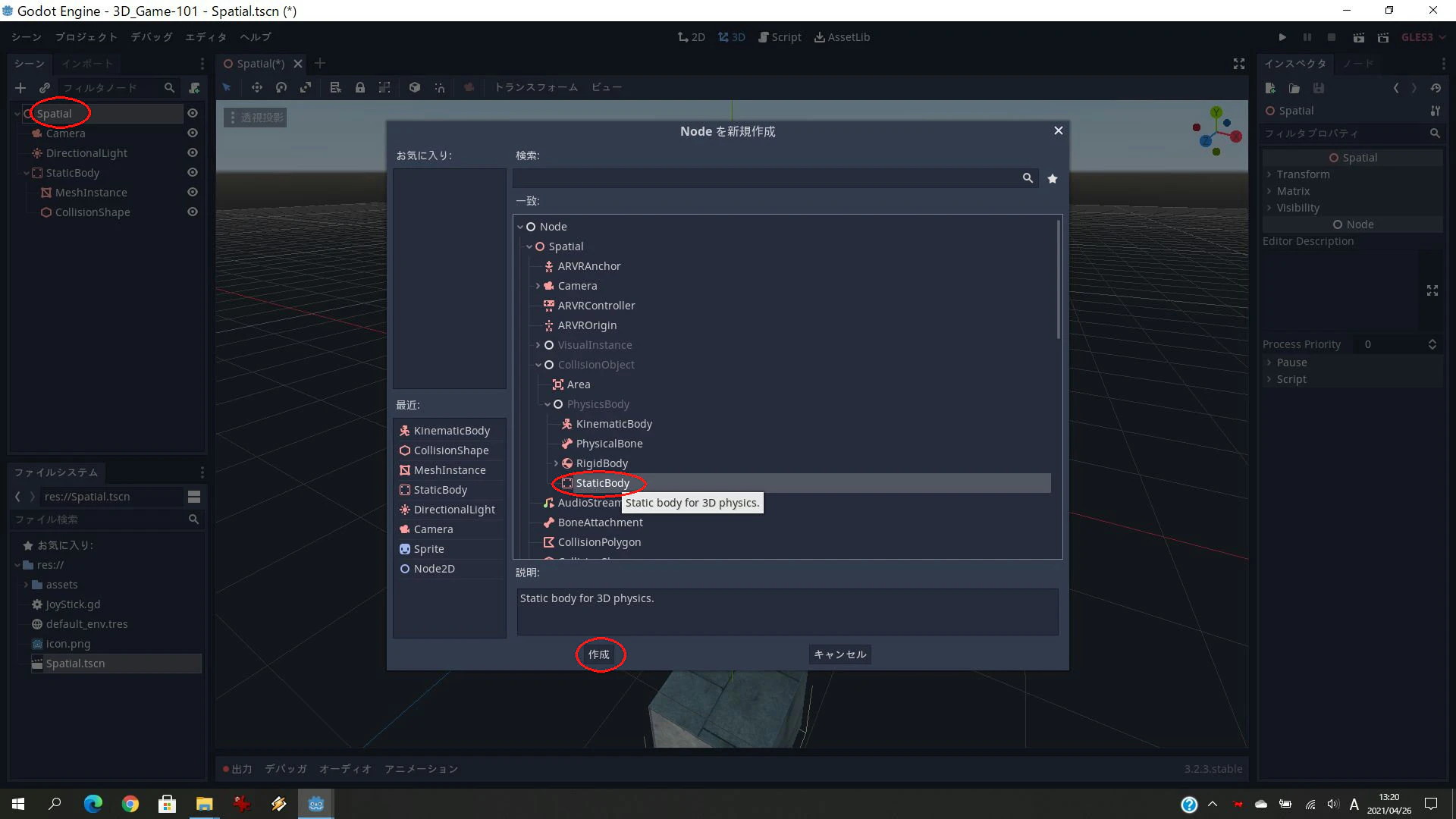Toggle visibility of Camera node

(193, 133)
